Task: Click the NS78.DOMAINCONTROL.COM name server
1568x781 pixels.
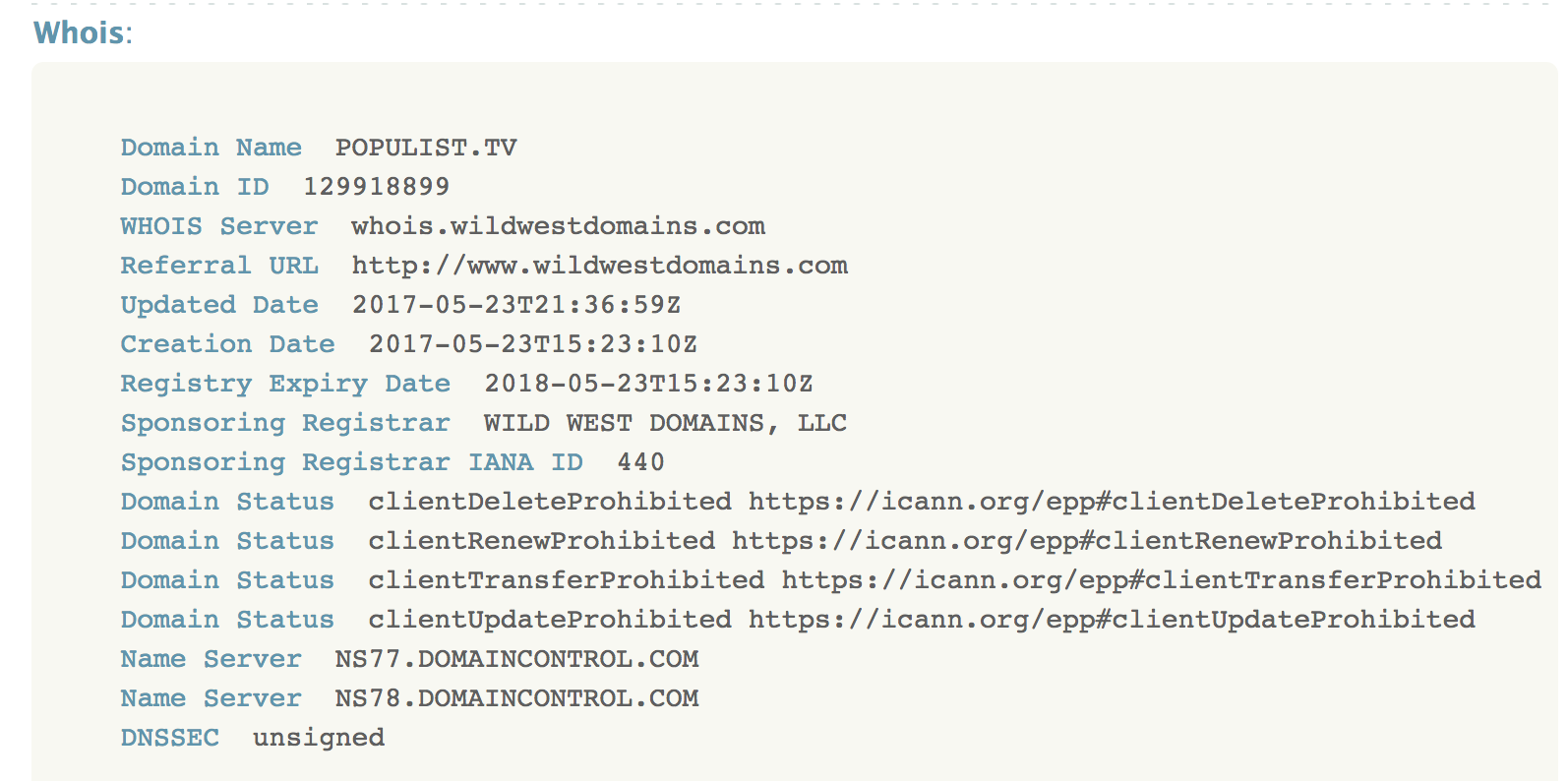Action: pos(516,698)
